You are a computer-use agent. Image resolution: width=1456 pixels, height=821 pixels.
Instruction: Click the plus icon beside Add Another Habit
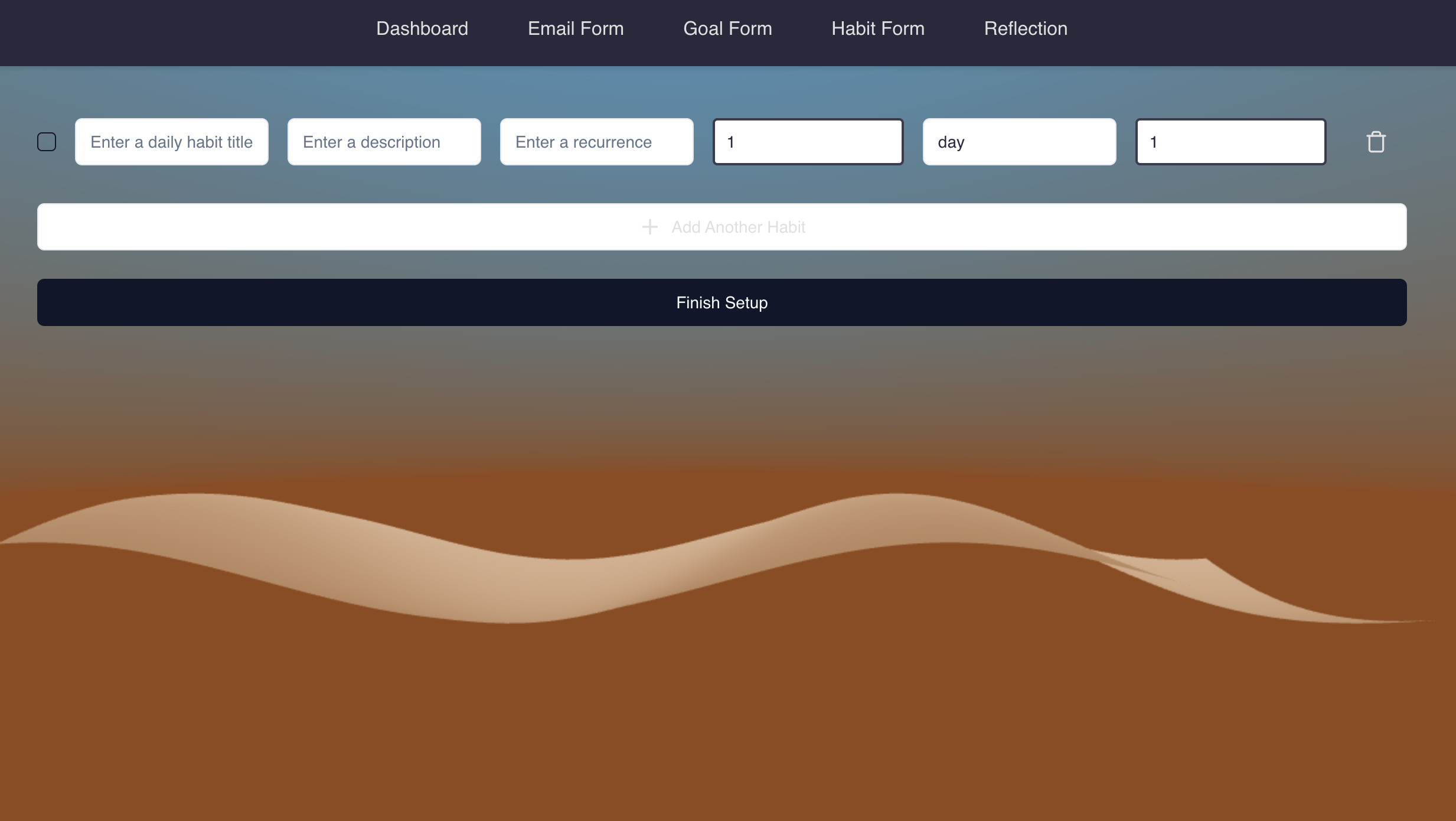click(x=649, y=227)
